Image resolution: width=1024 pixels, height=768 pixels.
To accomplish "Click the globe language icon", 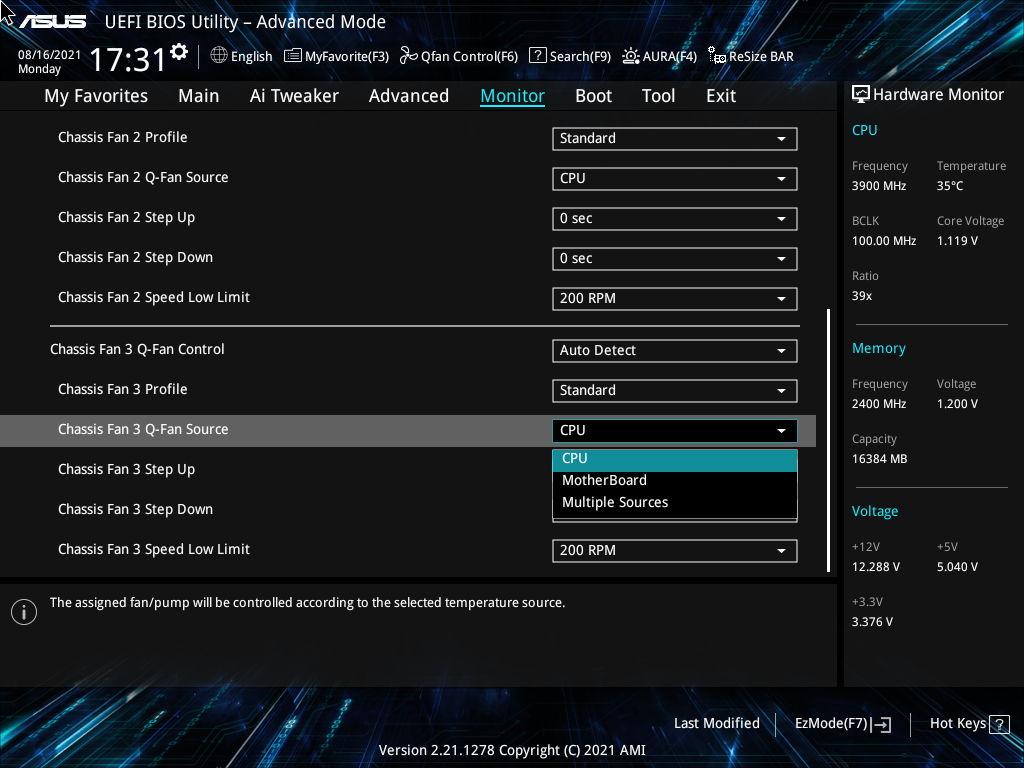I will tap(219, 56).
